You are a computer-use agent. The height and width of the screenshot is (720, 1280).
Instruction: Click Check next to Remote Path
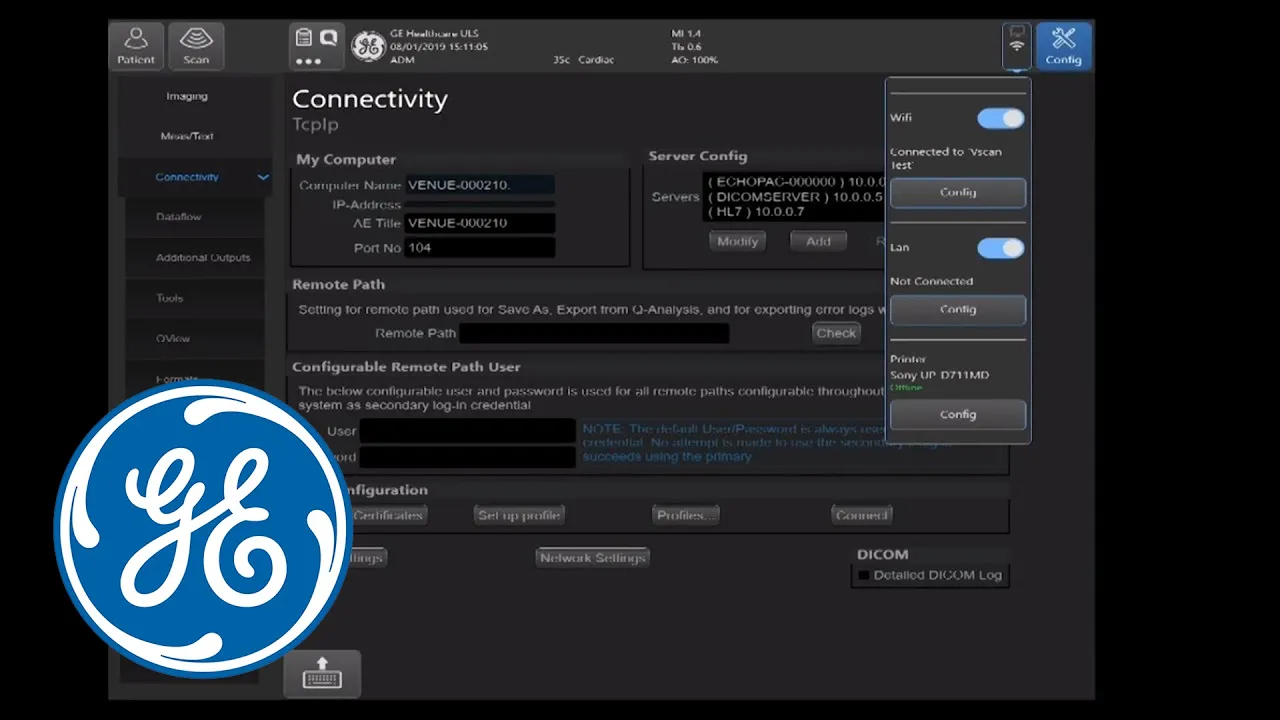(836, 333)
